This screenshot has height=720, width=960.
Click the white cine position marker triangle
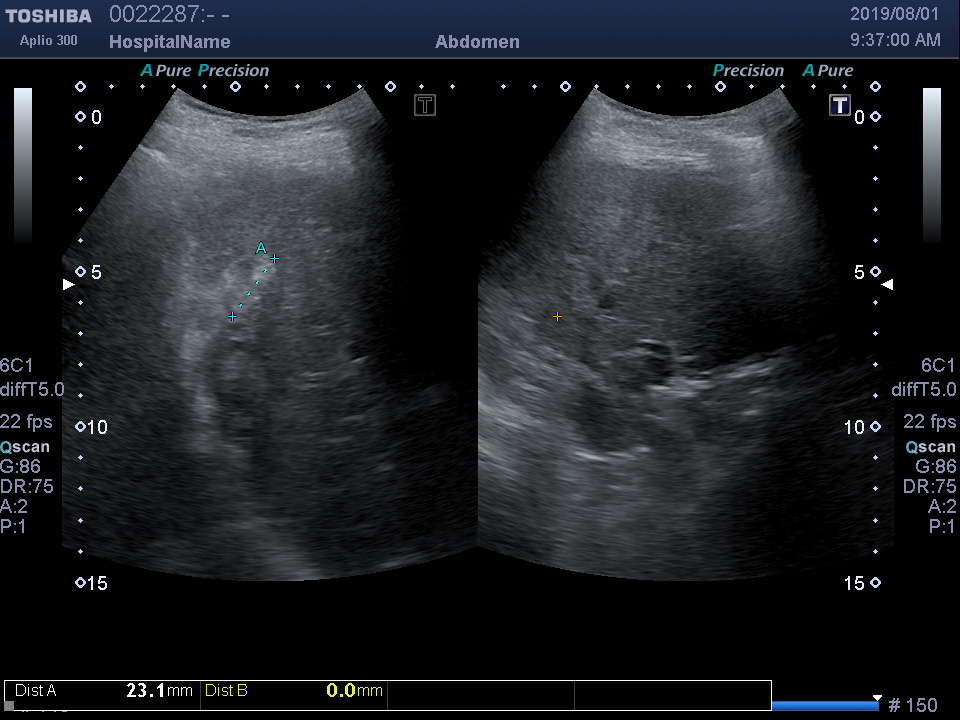(877, 699)
